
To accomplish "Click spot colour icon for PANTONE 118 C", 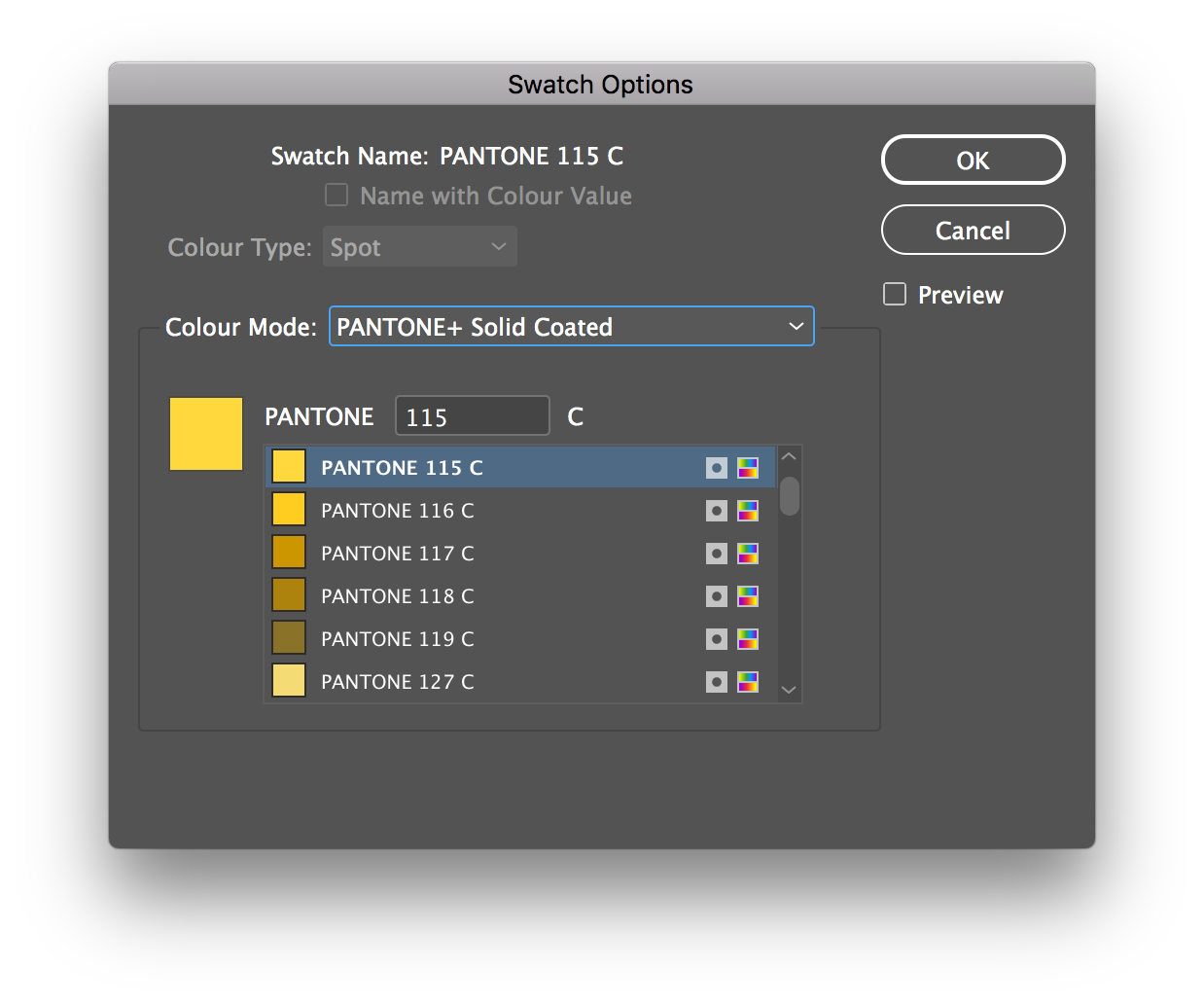I will point(717,596).
